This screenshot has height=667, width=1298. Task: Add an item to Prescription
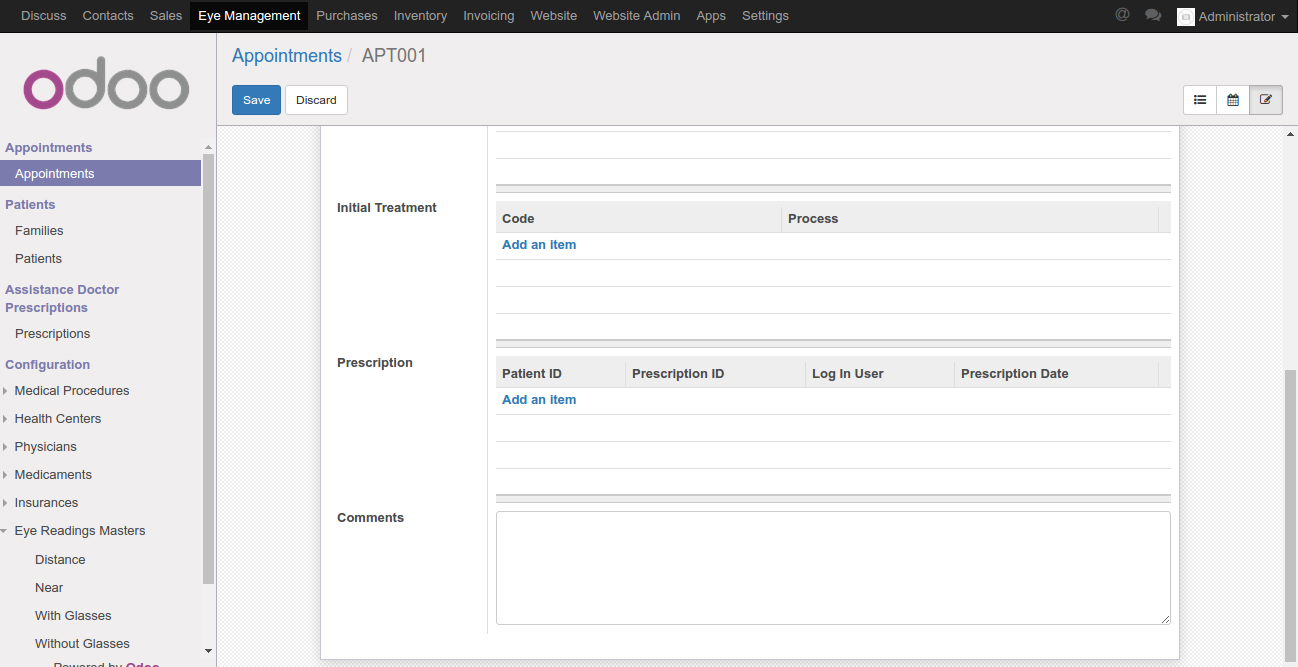539,400
